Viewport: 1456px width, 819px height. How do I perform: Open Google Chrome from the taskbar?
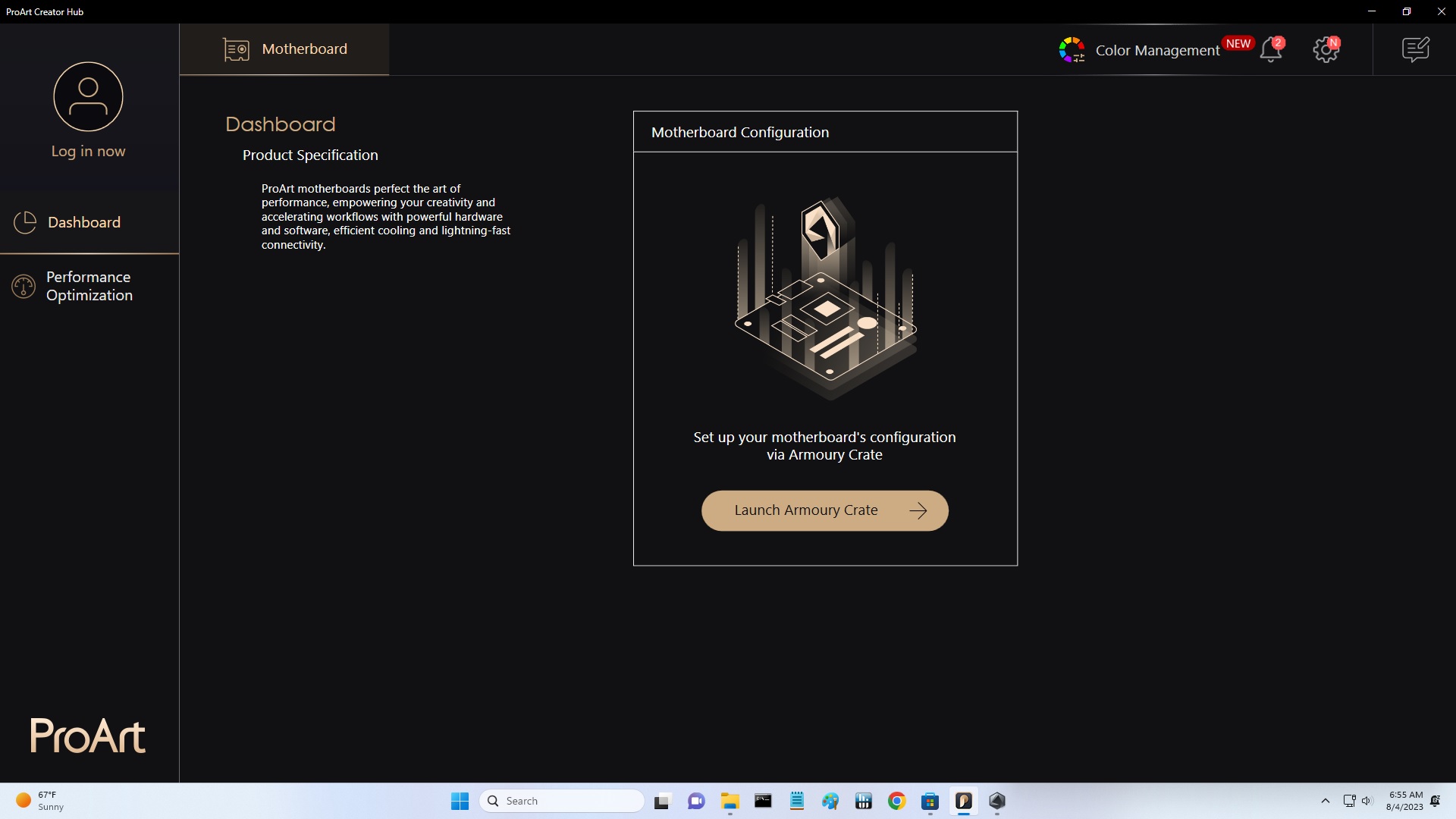(896, 801)
